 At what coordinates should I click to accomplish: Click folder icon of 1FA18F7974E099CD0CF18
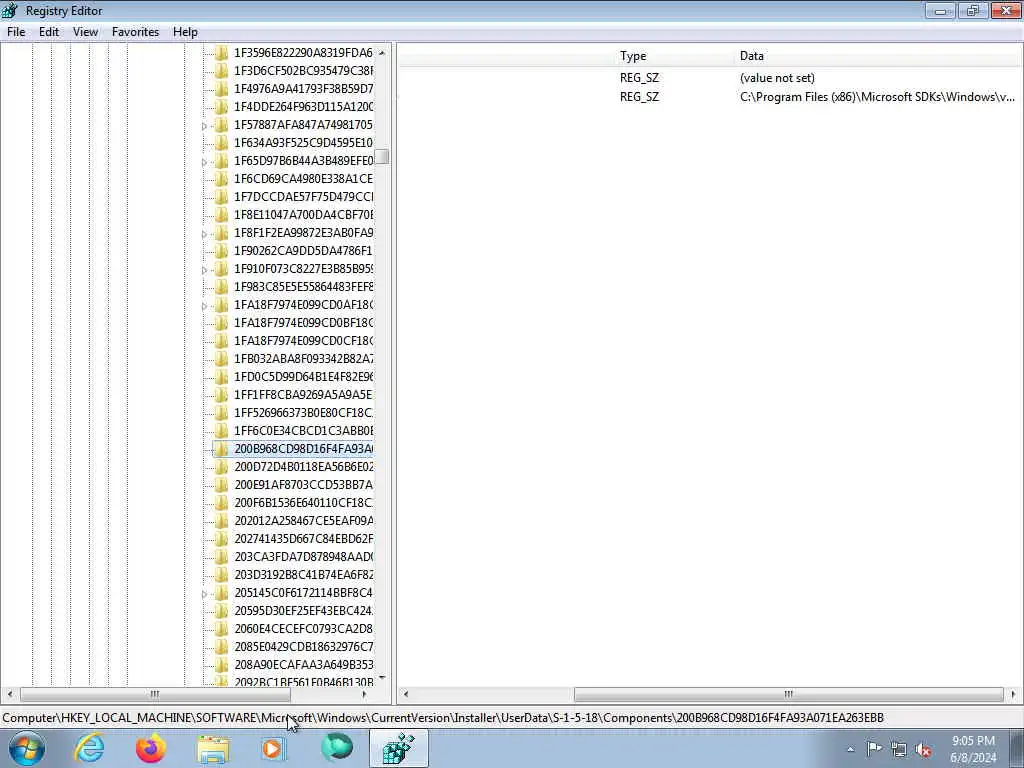221,341
